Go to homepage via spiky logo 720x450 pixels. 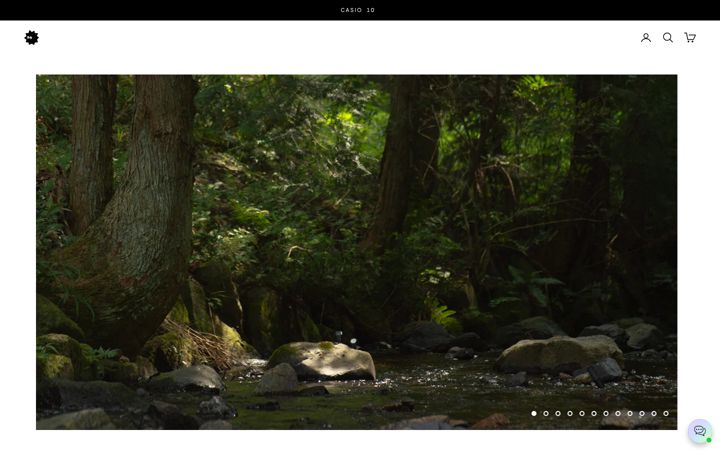(x=32, y=38)
